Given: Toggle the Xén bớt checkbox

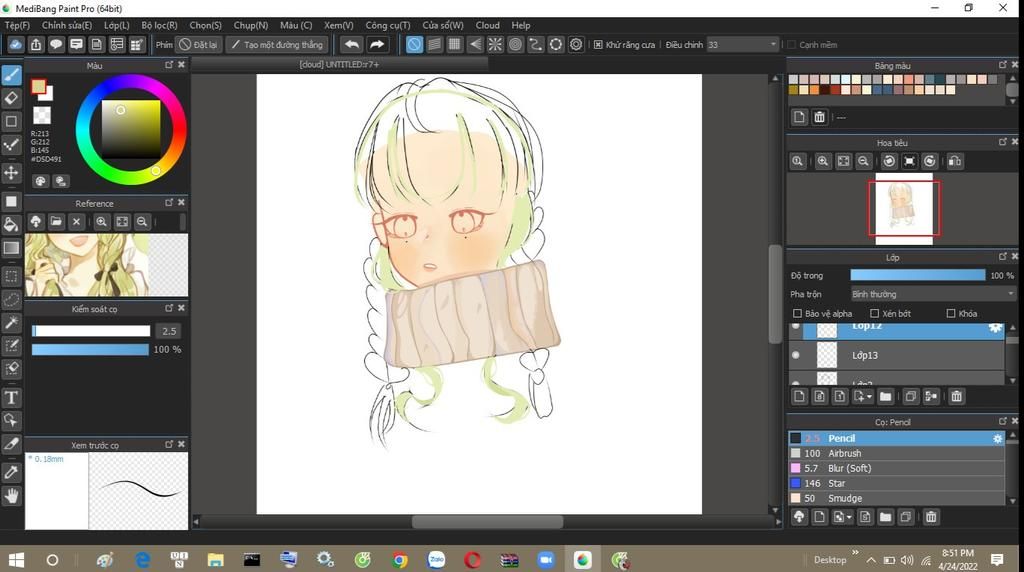Looking at the screenshot, I should [x=874, y=313].
